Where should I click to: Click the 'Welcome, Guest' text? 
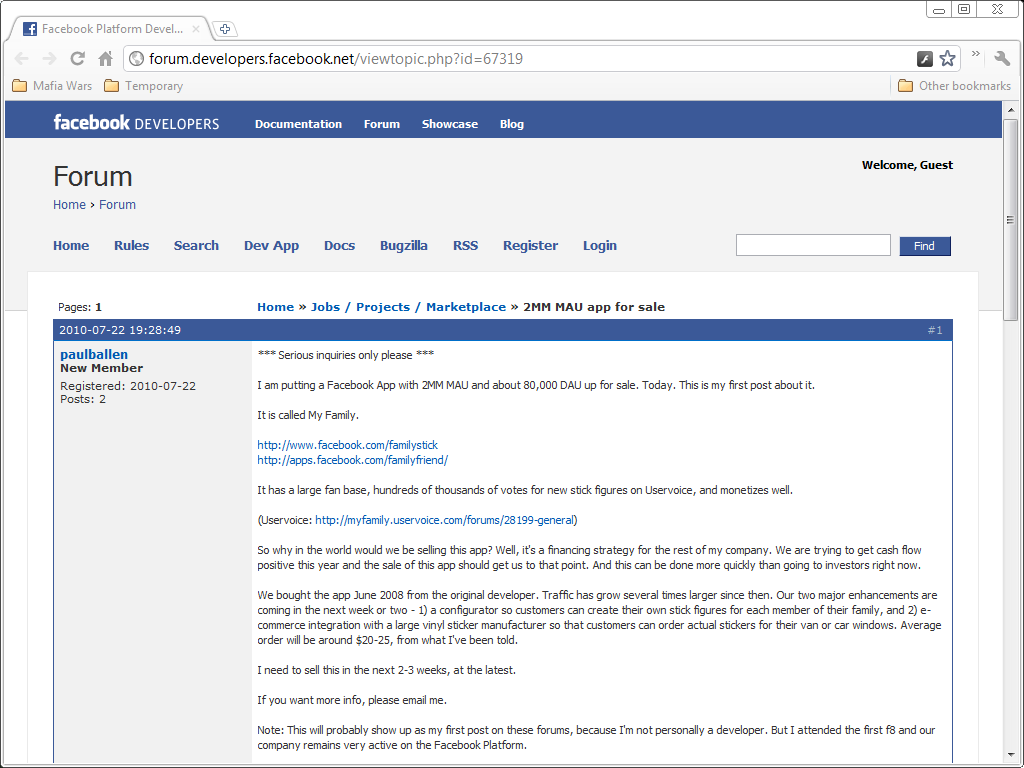coord(907,165)
